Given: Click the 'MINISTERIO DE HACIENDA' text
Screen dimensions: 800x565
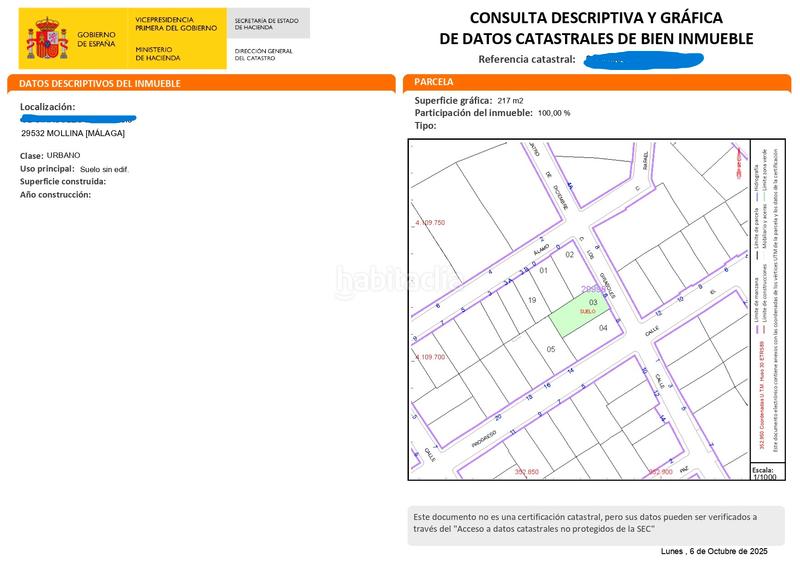Looking at the screenshot, I should tap(158, 54).
